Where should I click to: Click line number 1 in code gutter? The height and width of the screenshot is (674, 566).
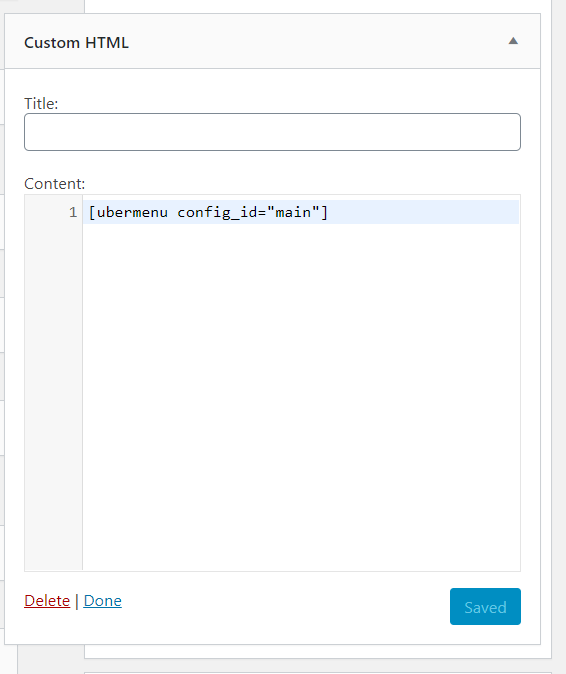click(73, 212)
